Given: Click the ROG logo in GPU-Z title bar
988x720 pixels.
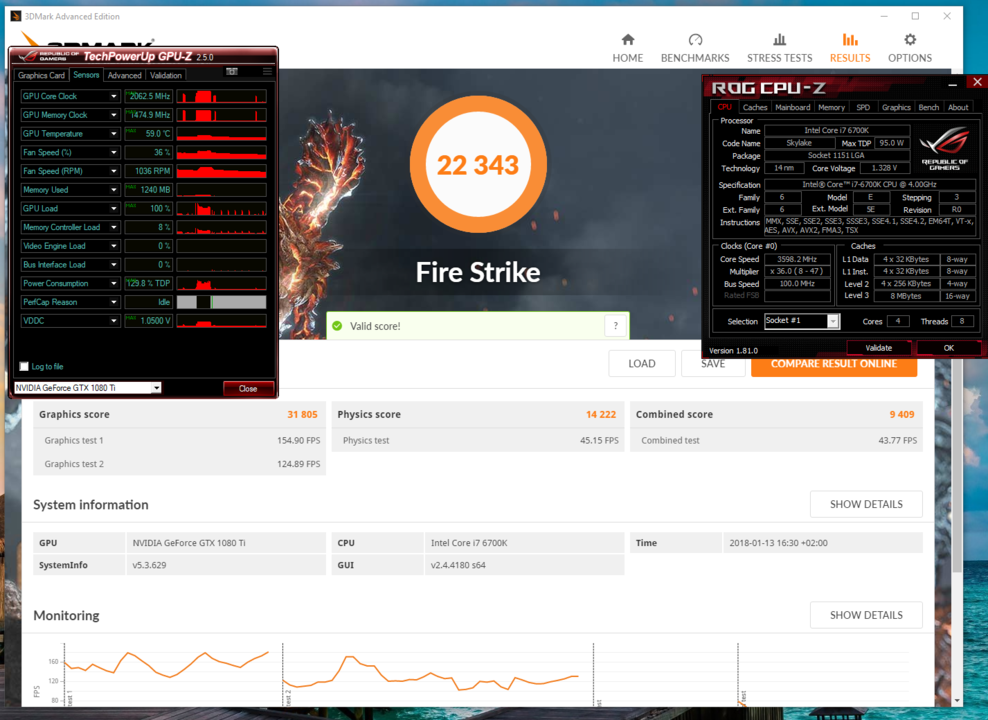Looking at the screenshot, I should coord(48,56).
